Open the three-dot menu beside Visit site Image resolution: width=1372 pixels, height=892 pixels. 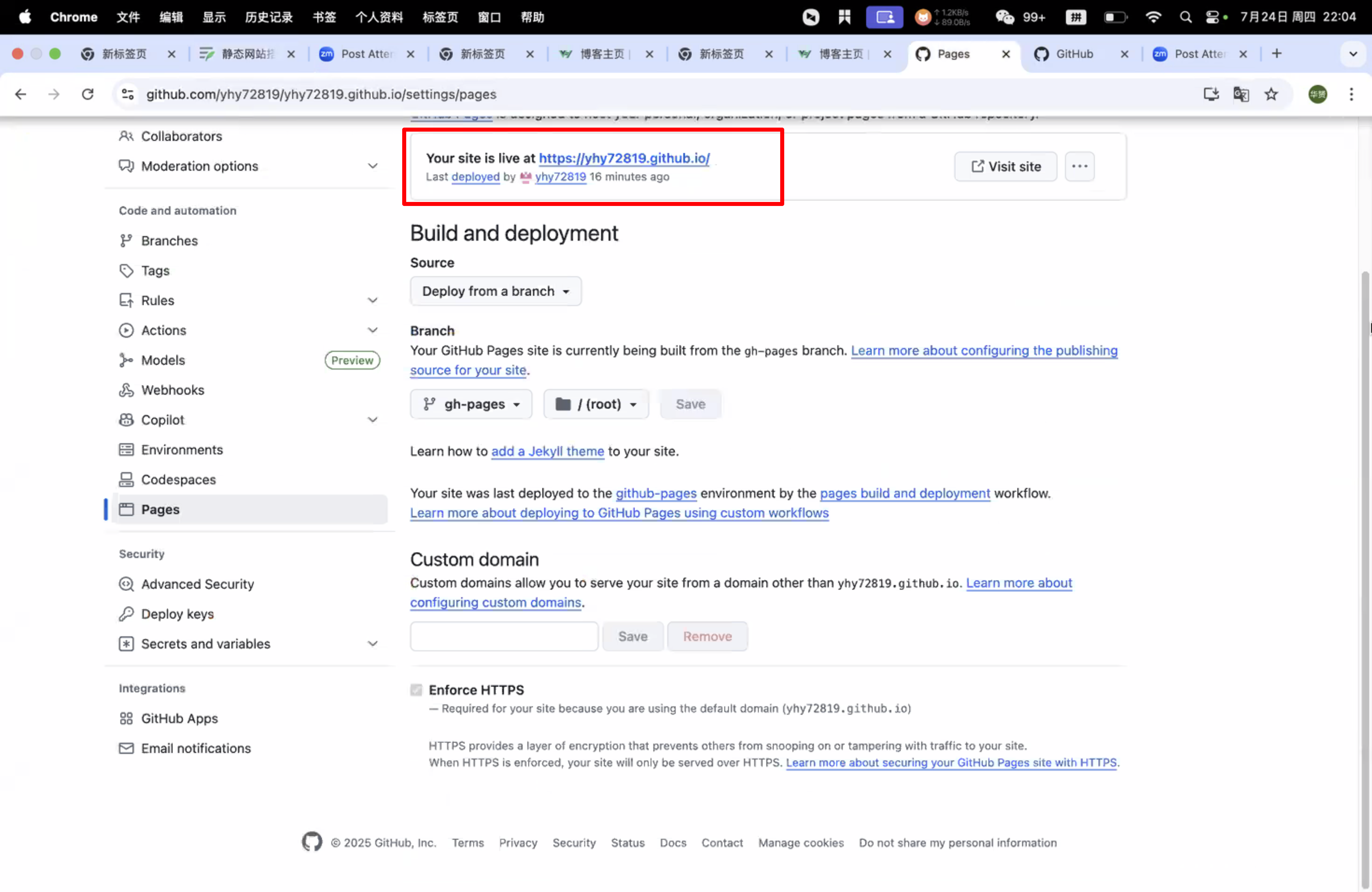tap(1079, 167)
